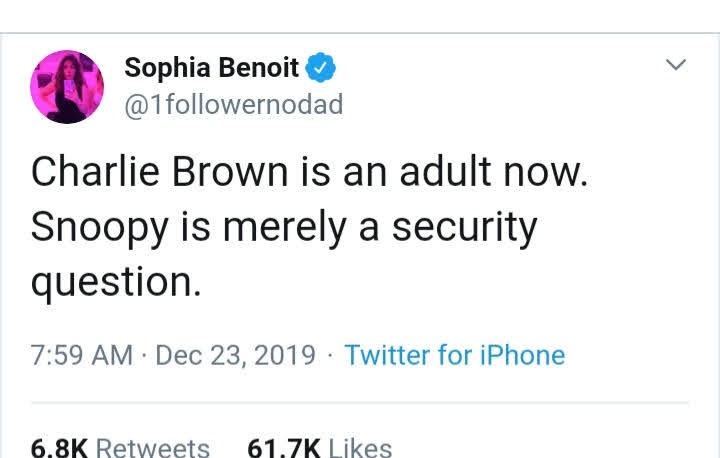The width and height of the screenshot is (720, 458).
Task: Open the Twitter for iPhone source link
Action: [455, 355]
